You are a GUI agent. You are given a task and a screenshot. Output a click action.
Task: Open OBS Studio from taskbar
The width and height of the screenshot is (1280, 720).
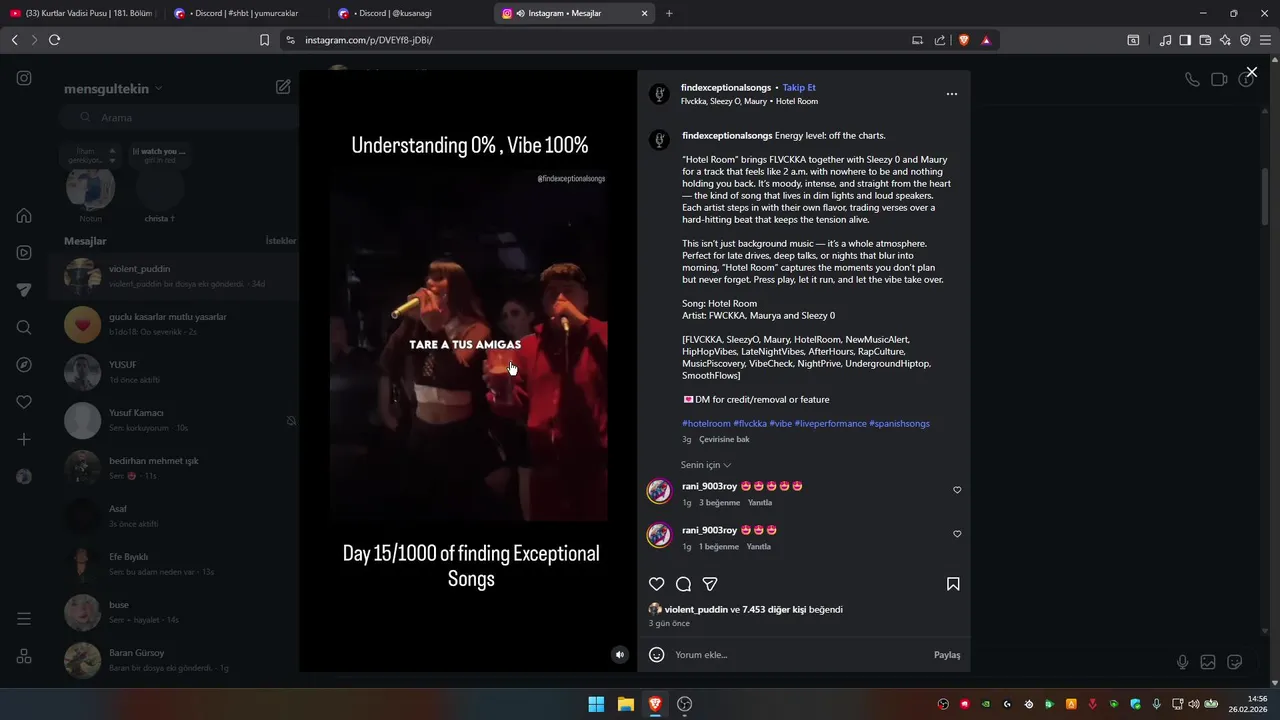(685, 704)
